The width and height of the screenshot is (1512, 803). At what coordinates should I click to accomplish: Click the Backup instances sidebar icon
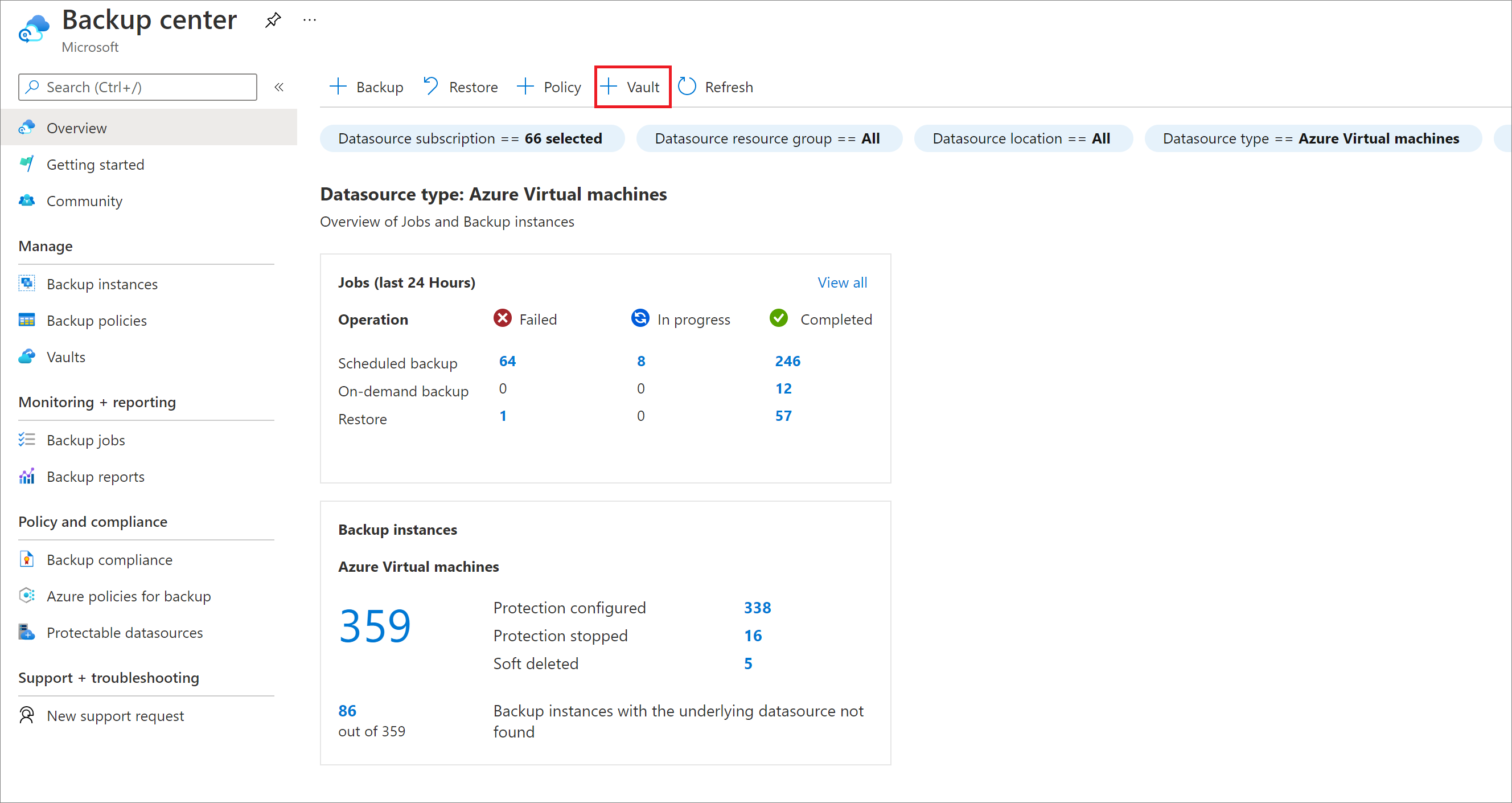tap(27, 283)
